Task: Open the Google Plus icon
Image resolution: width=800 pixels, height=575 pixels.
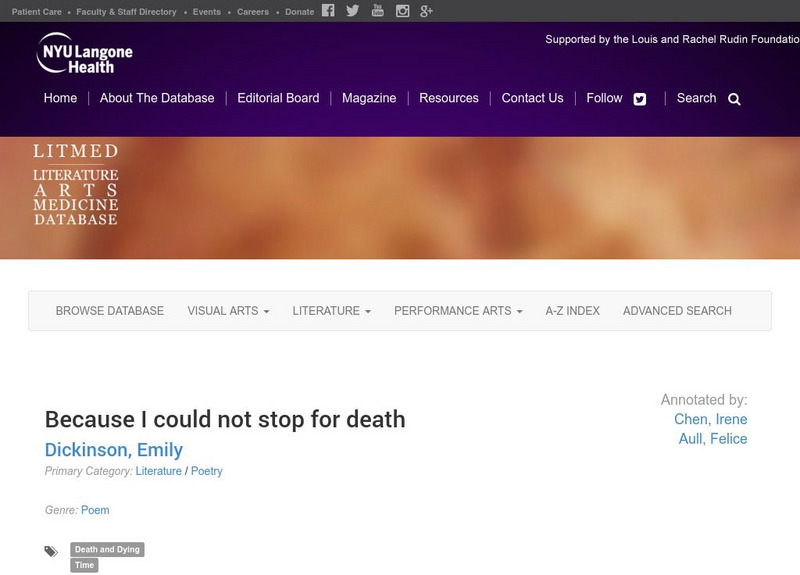Action: (426, 11)
